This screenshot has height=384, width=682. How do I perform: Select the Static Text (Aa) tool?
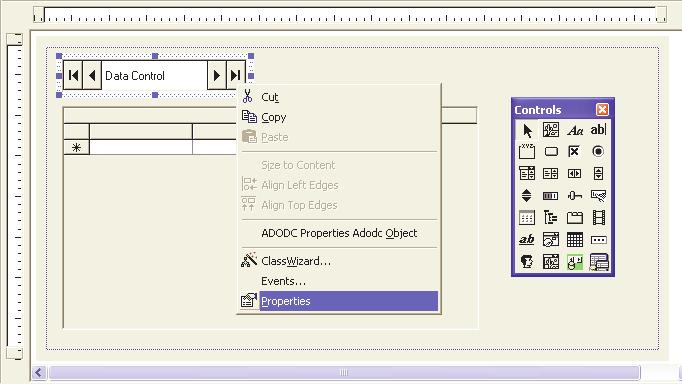575,130
